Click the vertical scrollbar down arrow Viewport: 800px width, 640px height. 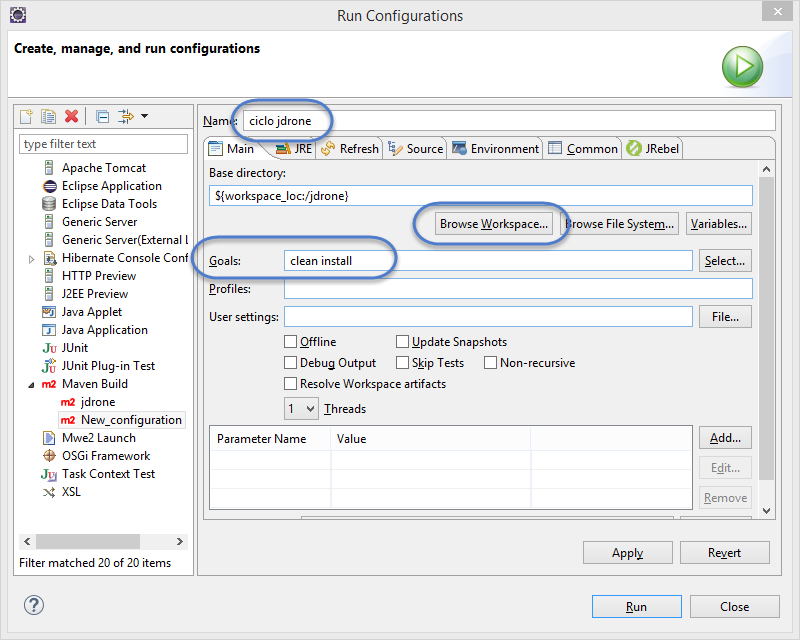point(766,511)
